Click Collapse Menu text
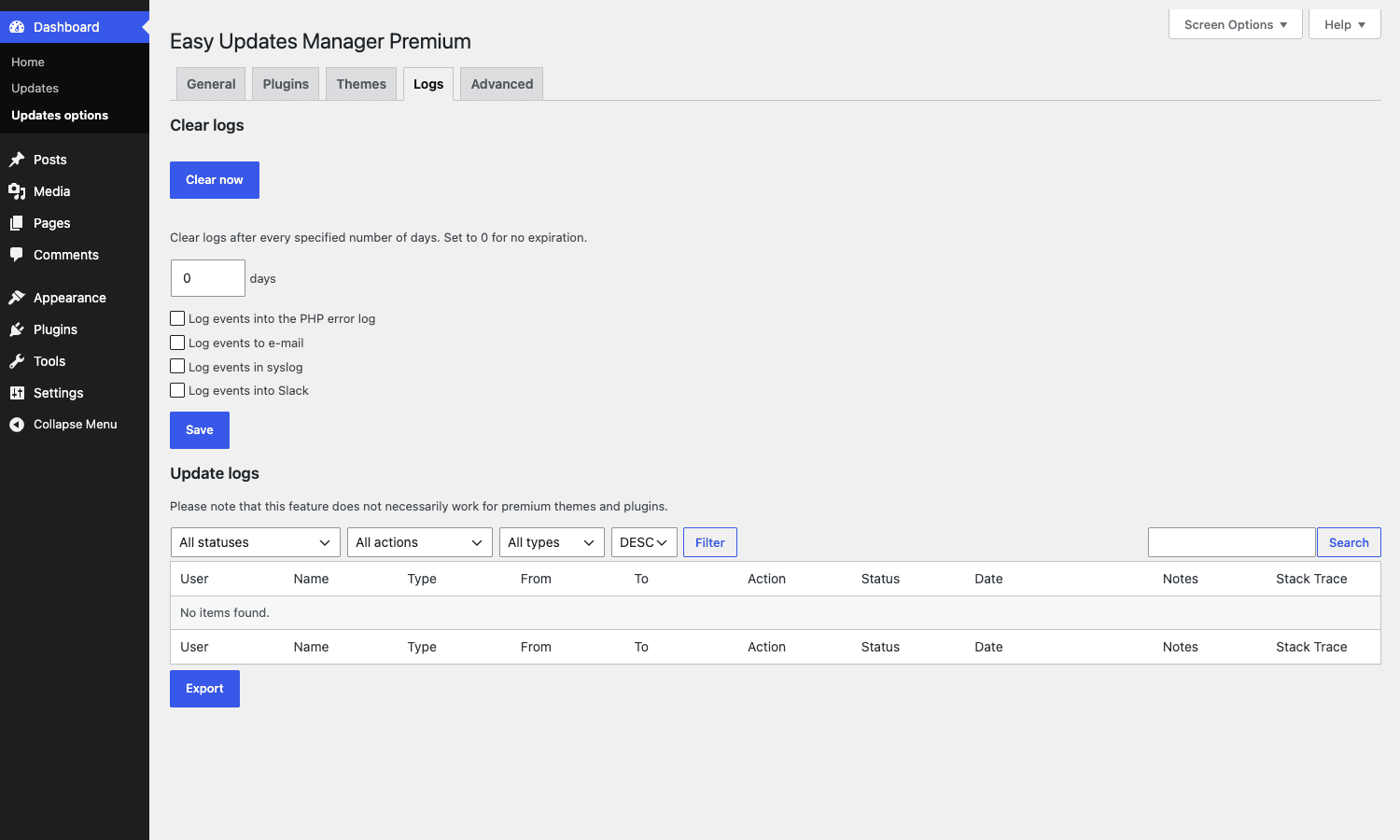Screen dimensions: 1400x840 [76, 425]
